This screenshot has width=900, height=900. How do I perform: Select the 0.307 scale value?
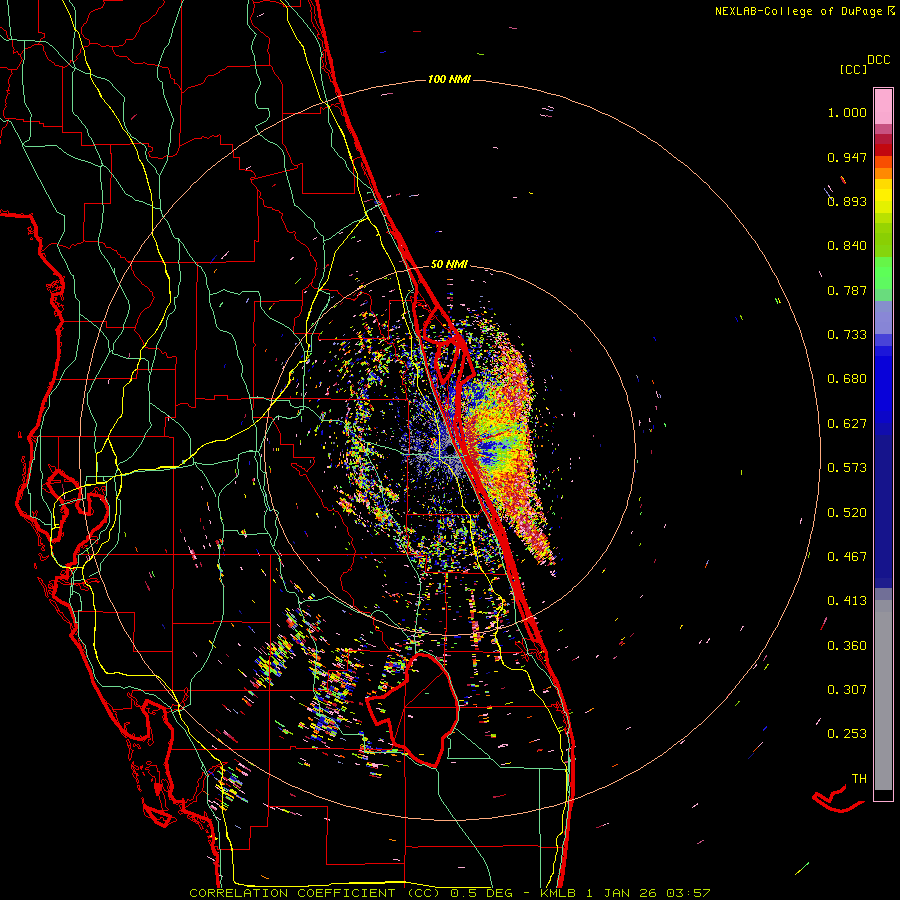pos(847,690)
